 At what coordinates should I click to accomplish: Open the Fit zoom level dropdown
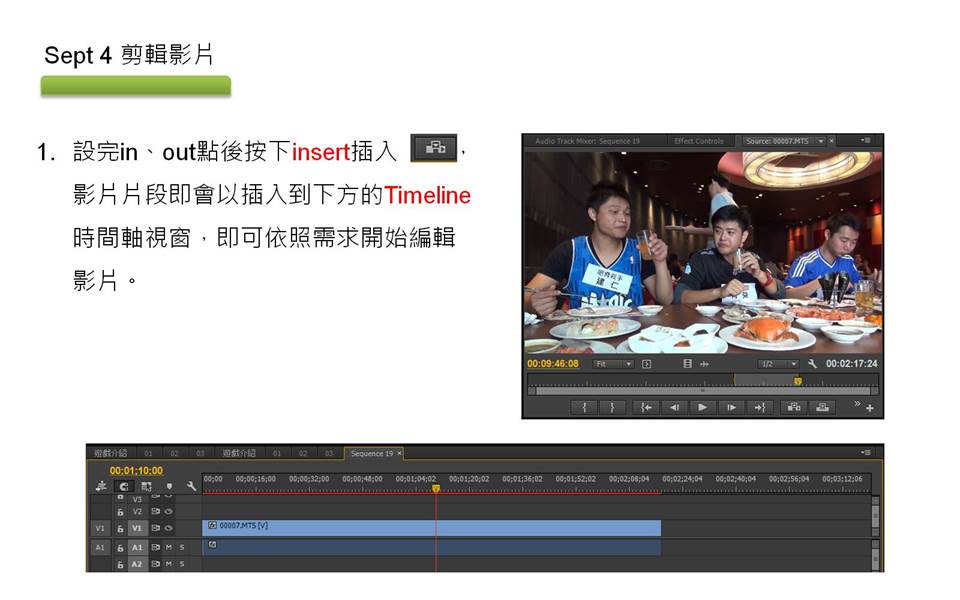[x=614, y=364]
